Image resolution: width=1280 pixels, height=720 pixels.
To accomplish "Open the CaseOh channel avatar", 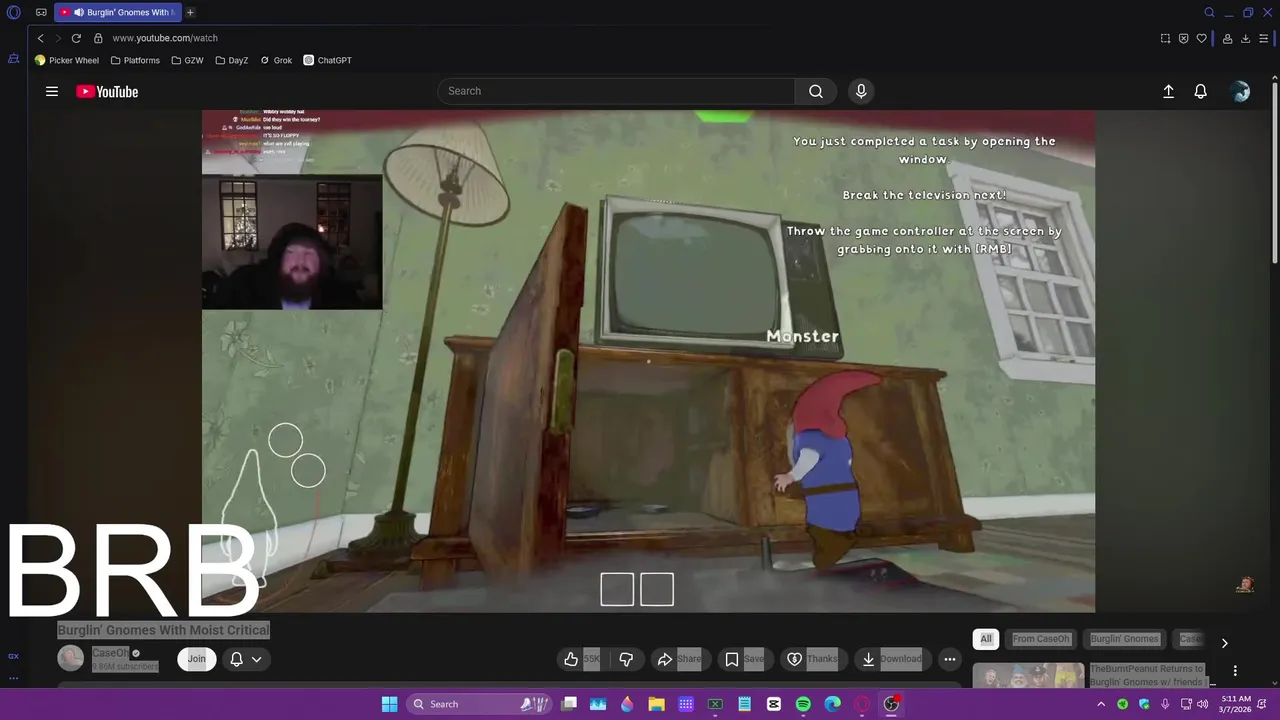I will [x=71, y=658].
